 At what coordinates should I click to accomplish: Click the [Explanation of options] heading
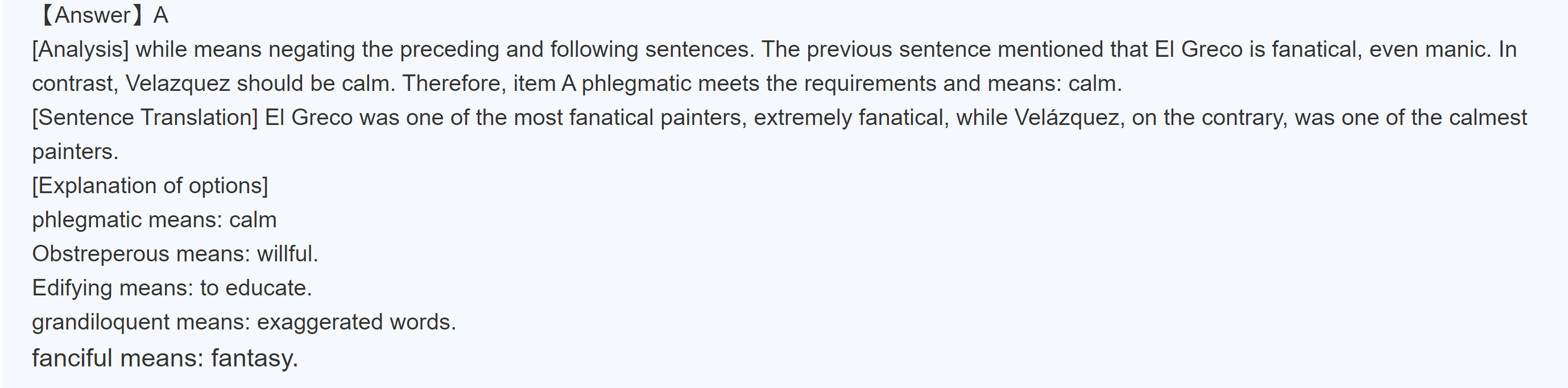(150, 186)
